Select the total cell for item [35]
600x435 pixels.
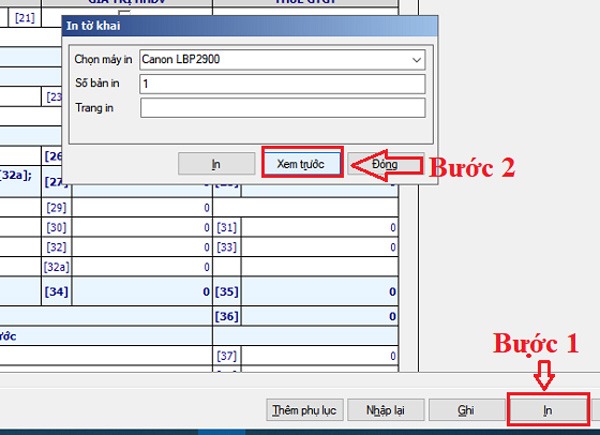coord(319,292)
